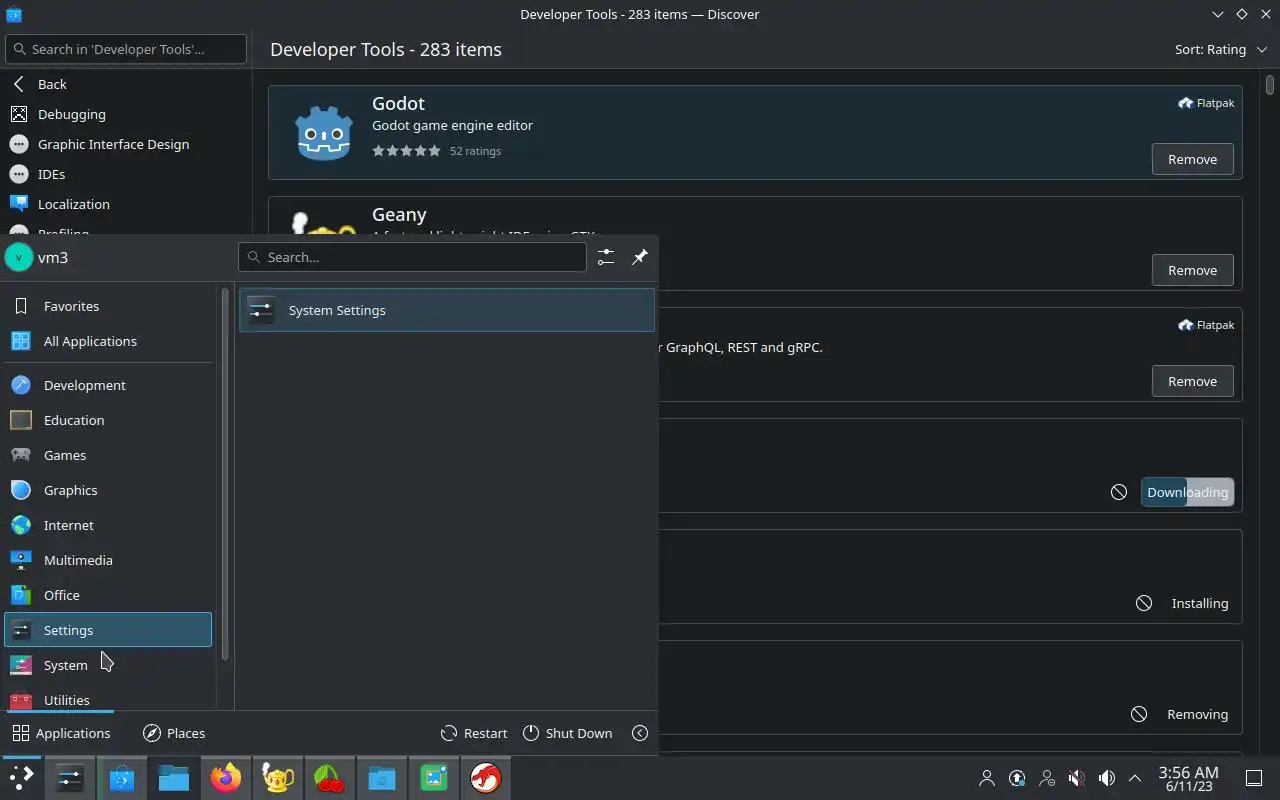Select the Multimedia category
Viewport: 1280px width, 800px height.
click(x=108, y=560)
